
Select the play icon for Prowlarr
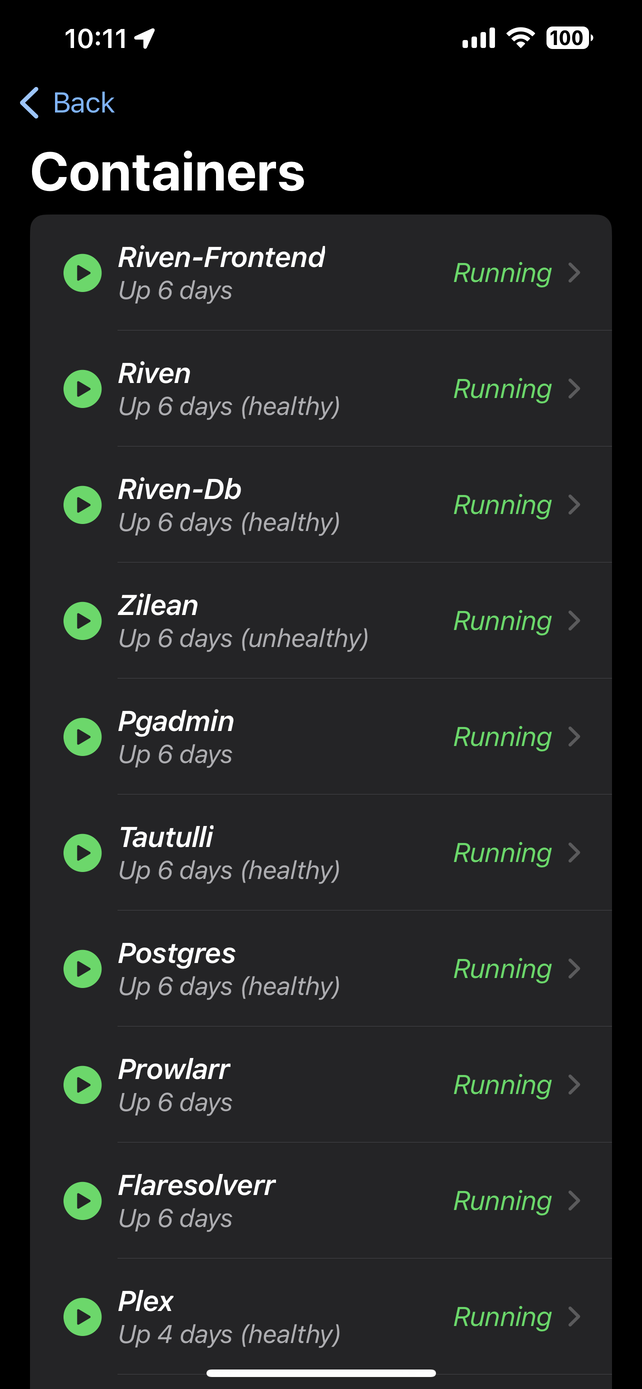[82, 1084]
